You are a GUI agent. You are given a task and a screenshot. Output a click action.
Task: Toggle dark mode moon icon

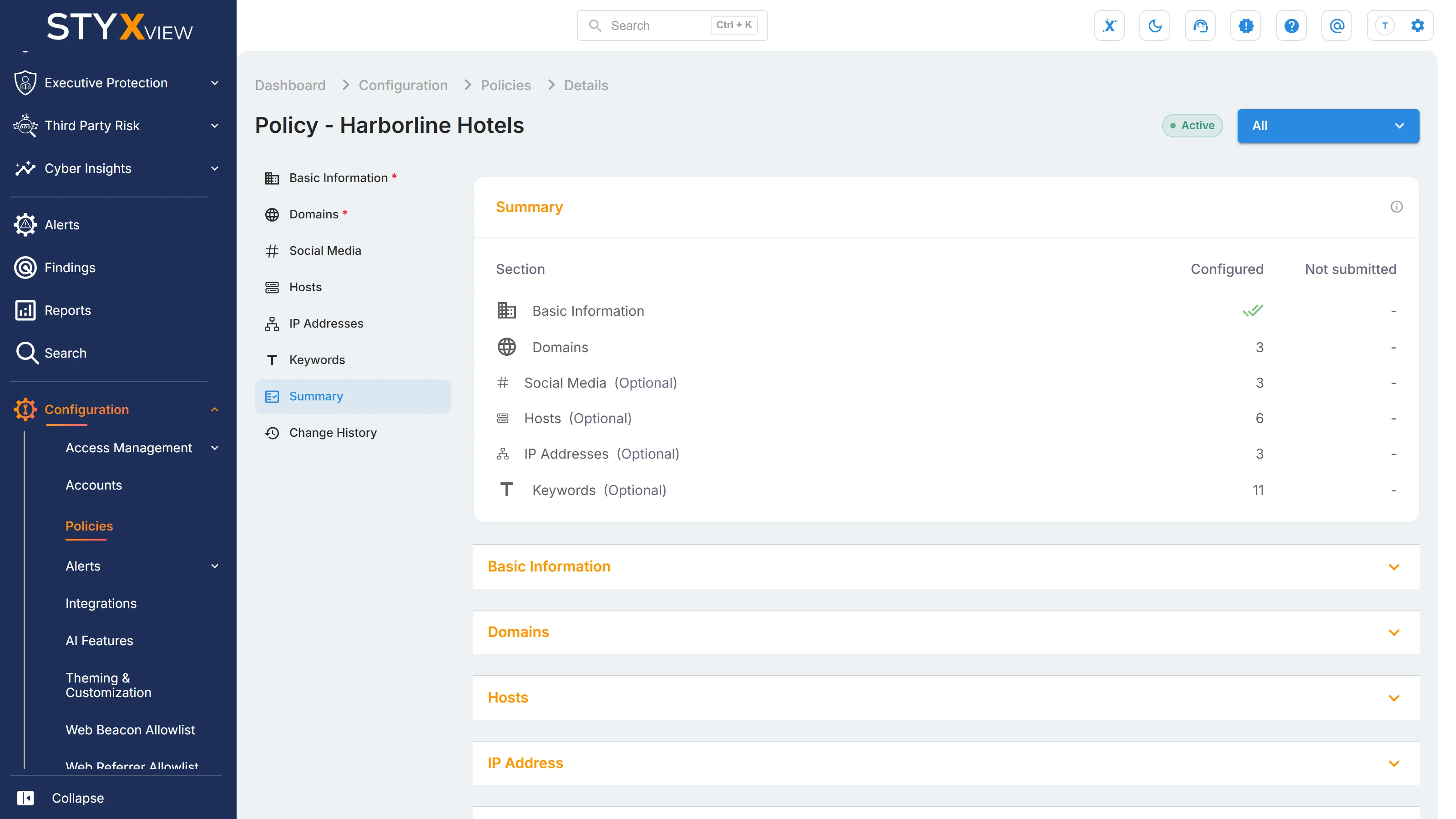click(1155, 25)
